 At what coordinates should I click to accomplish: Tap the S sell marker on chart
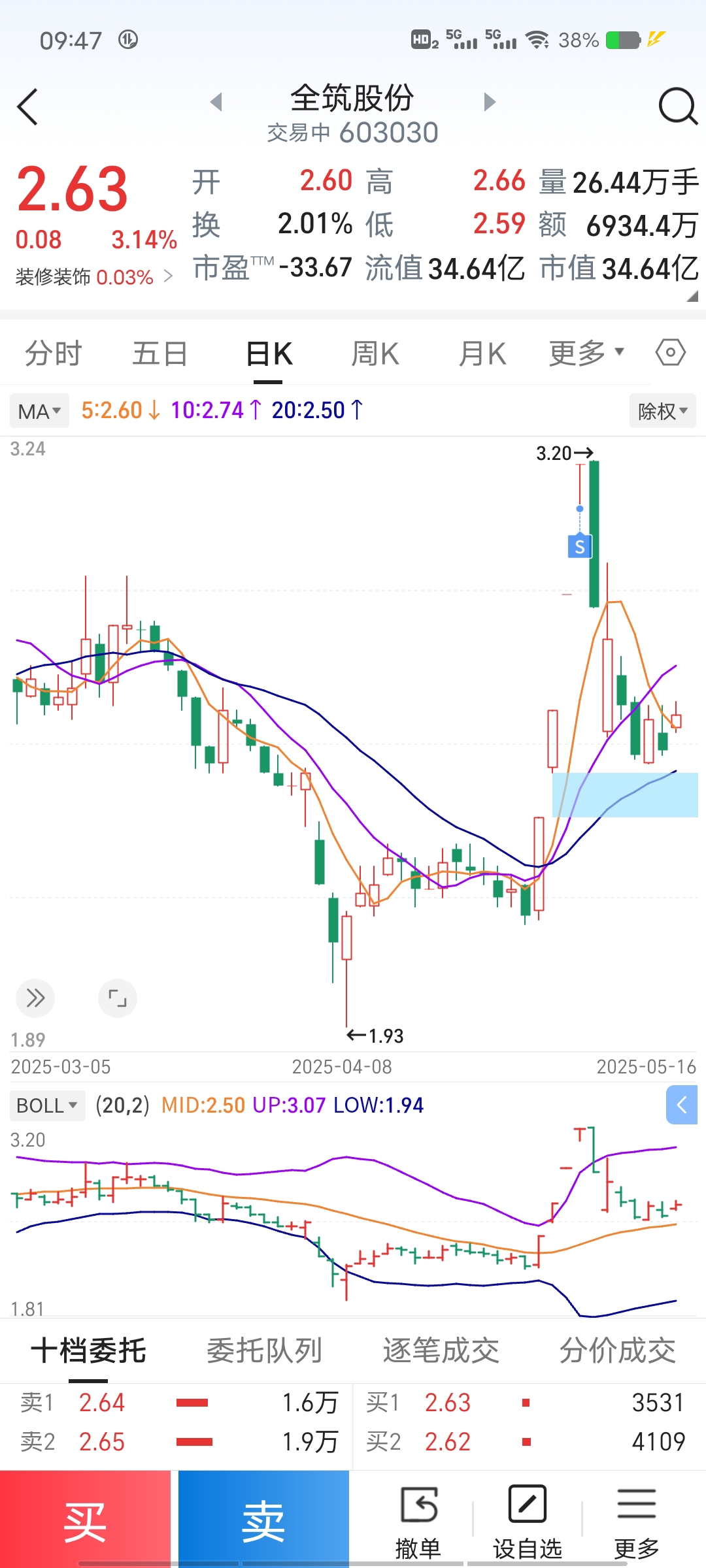(x=580, y=546)
